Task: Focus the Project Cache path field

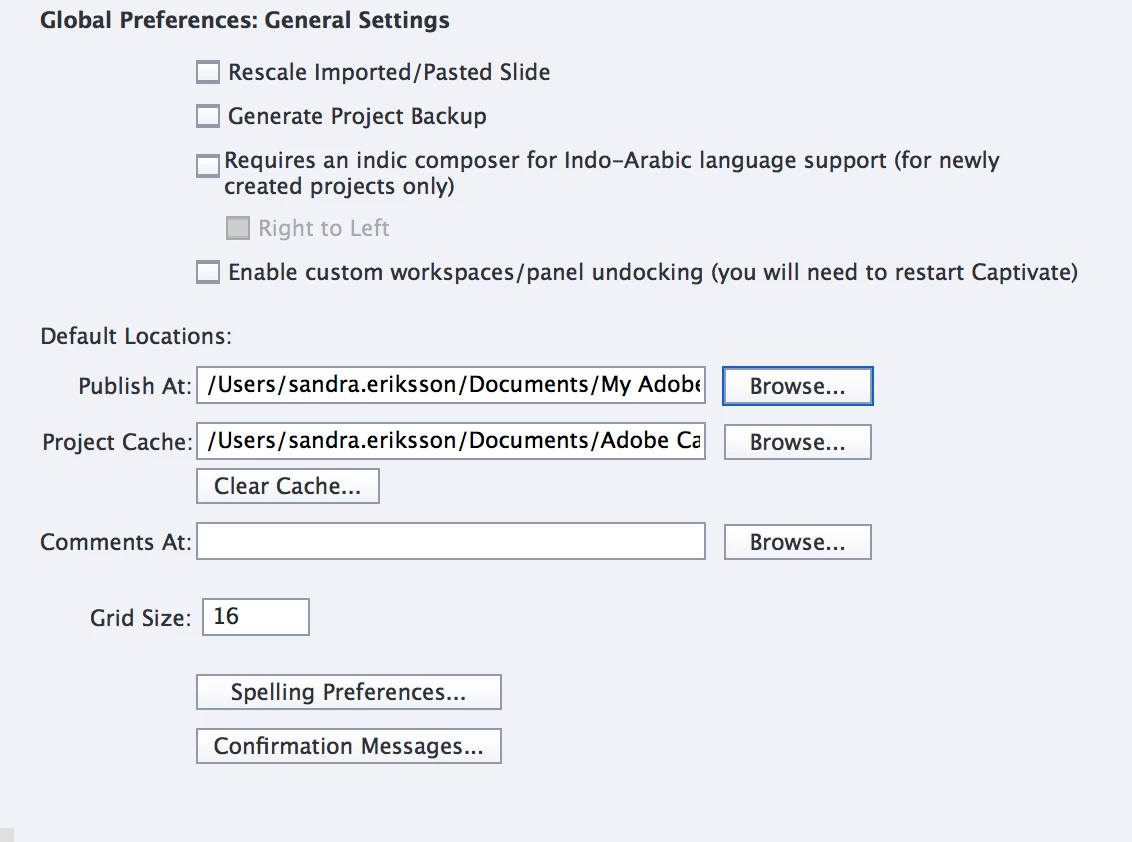Action: point(451,441)
